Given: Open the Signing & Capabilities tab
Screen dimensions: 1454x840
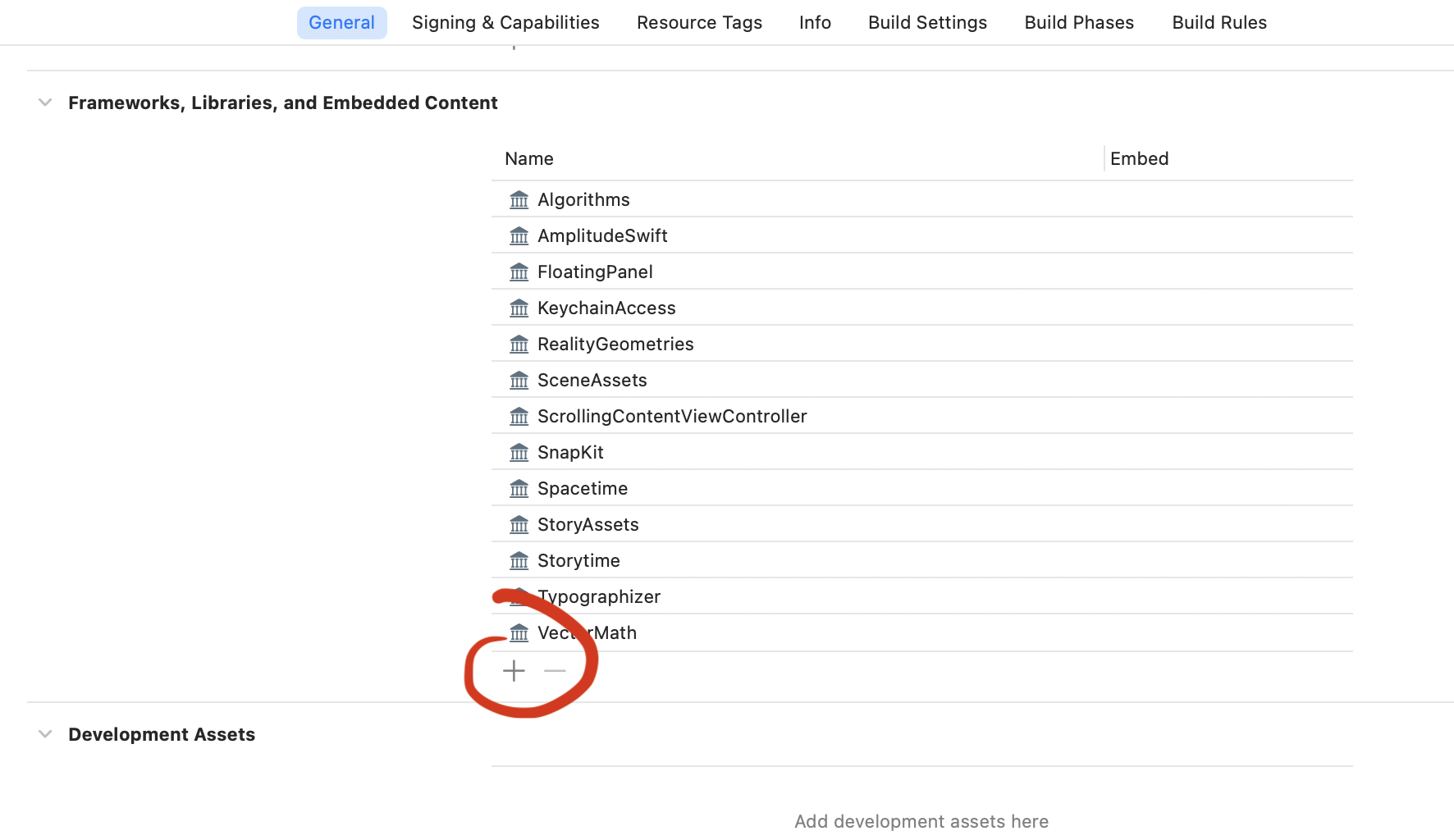Looking at the screenshot, I should point(505,23).
